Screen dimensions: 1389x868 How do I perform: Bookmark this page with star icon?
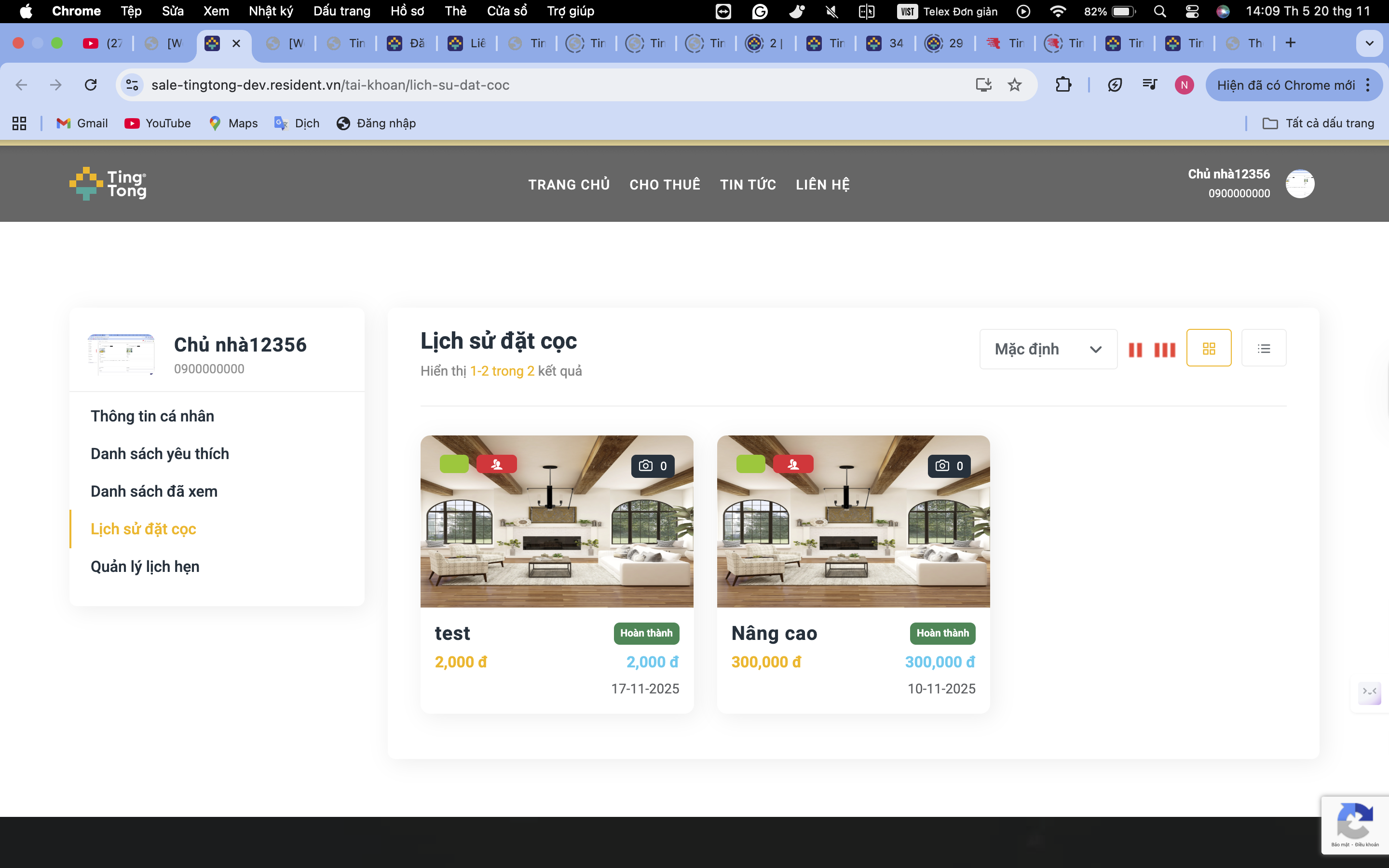(x=1014, y=85)
